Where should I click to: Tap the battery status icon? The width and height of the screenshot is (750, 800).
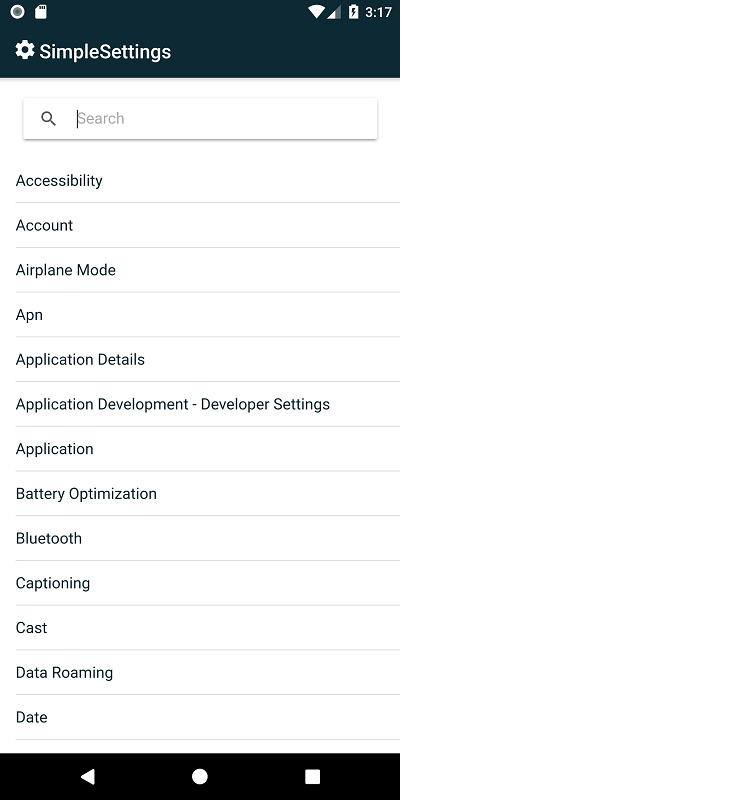pyautogui.click(x=353, y=12)
